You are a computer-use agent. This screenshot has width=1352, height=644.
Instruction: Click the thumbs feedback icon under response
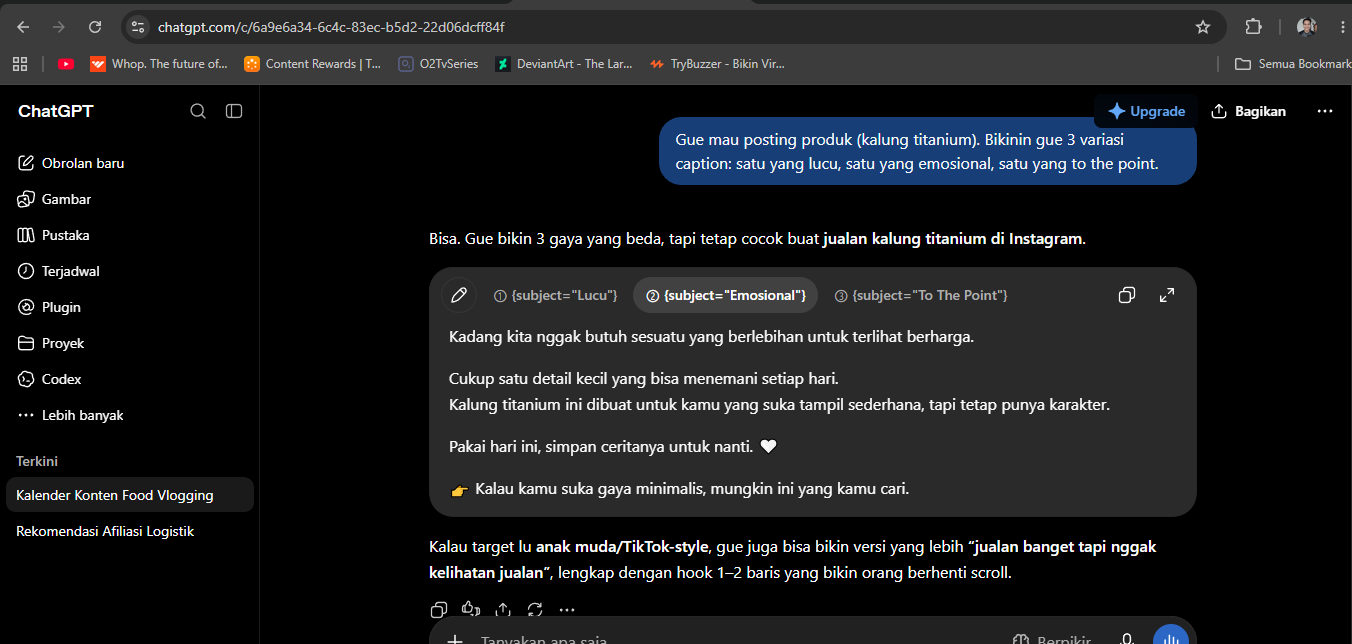471,609
